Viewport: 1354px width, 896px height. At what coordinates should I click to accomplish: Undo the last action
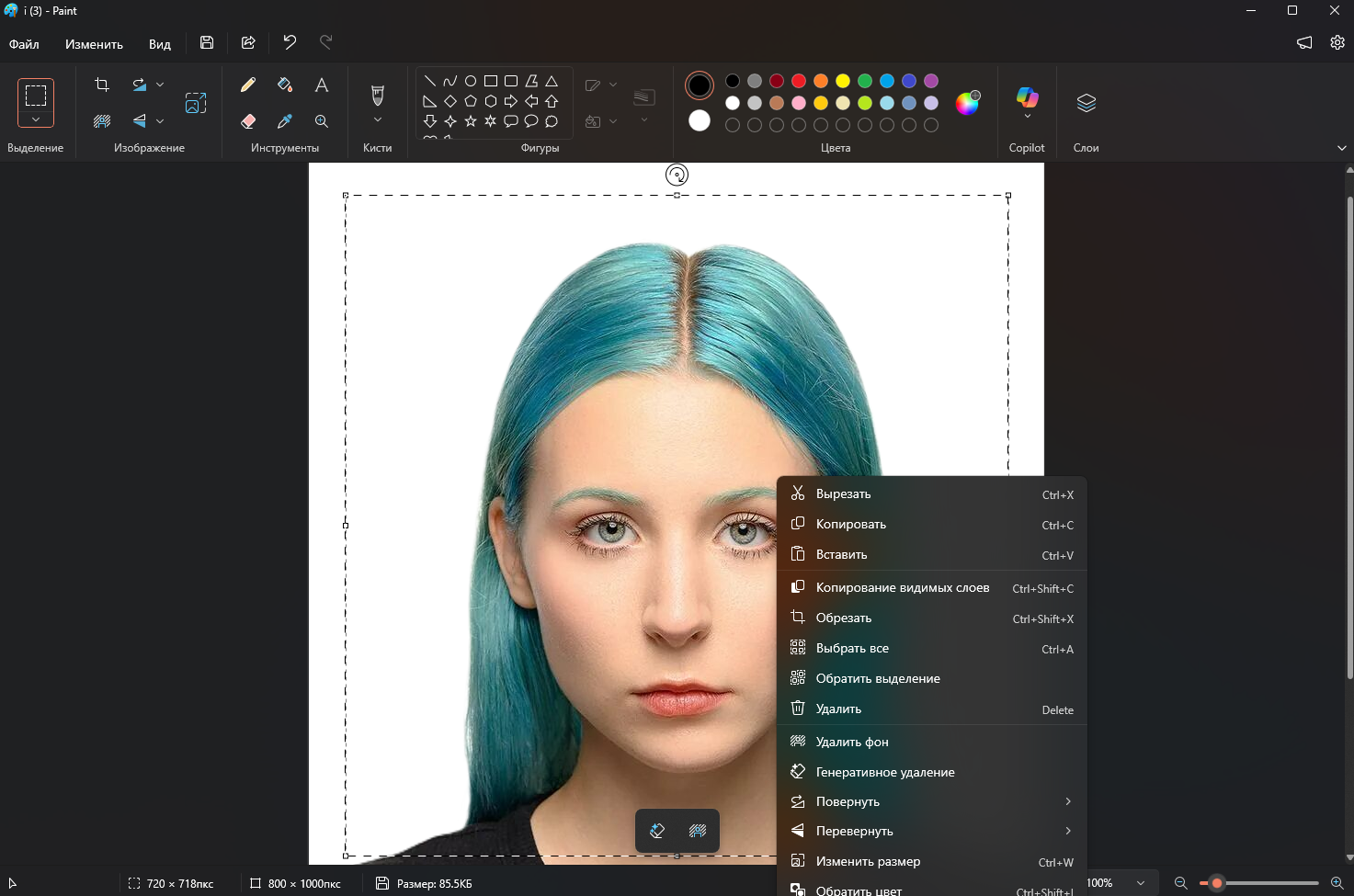(x=290, y=42)
